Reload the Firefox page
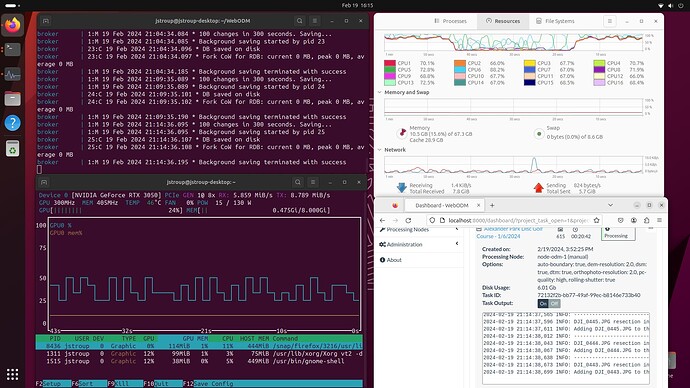 tap(408, 220)
